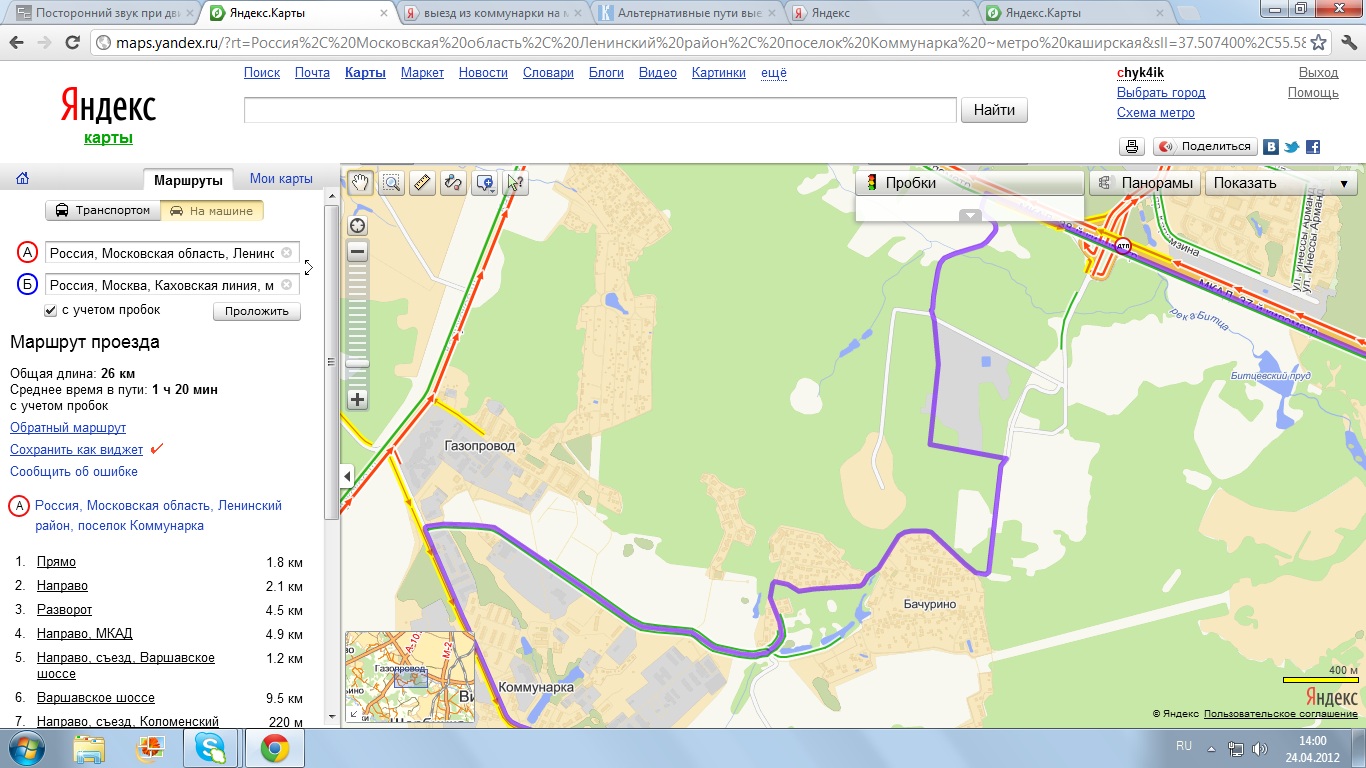The image size is (1366, 768).
Task: Select route step 'Разворот'
Action: point(64,610)
